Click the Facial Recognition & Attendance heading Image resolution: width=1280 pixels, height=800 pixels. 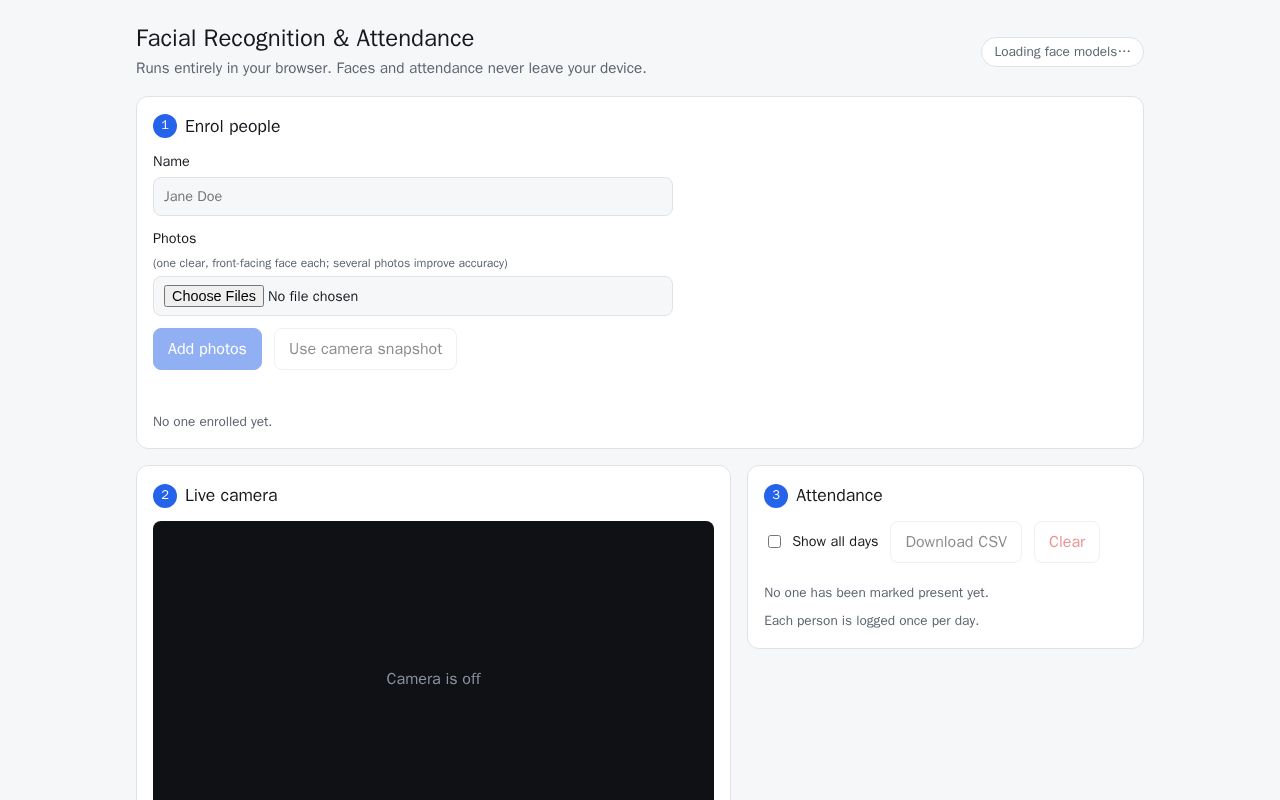[305, 38]
